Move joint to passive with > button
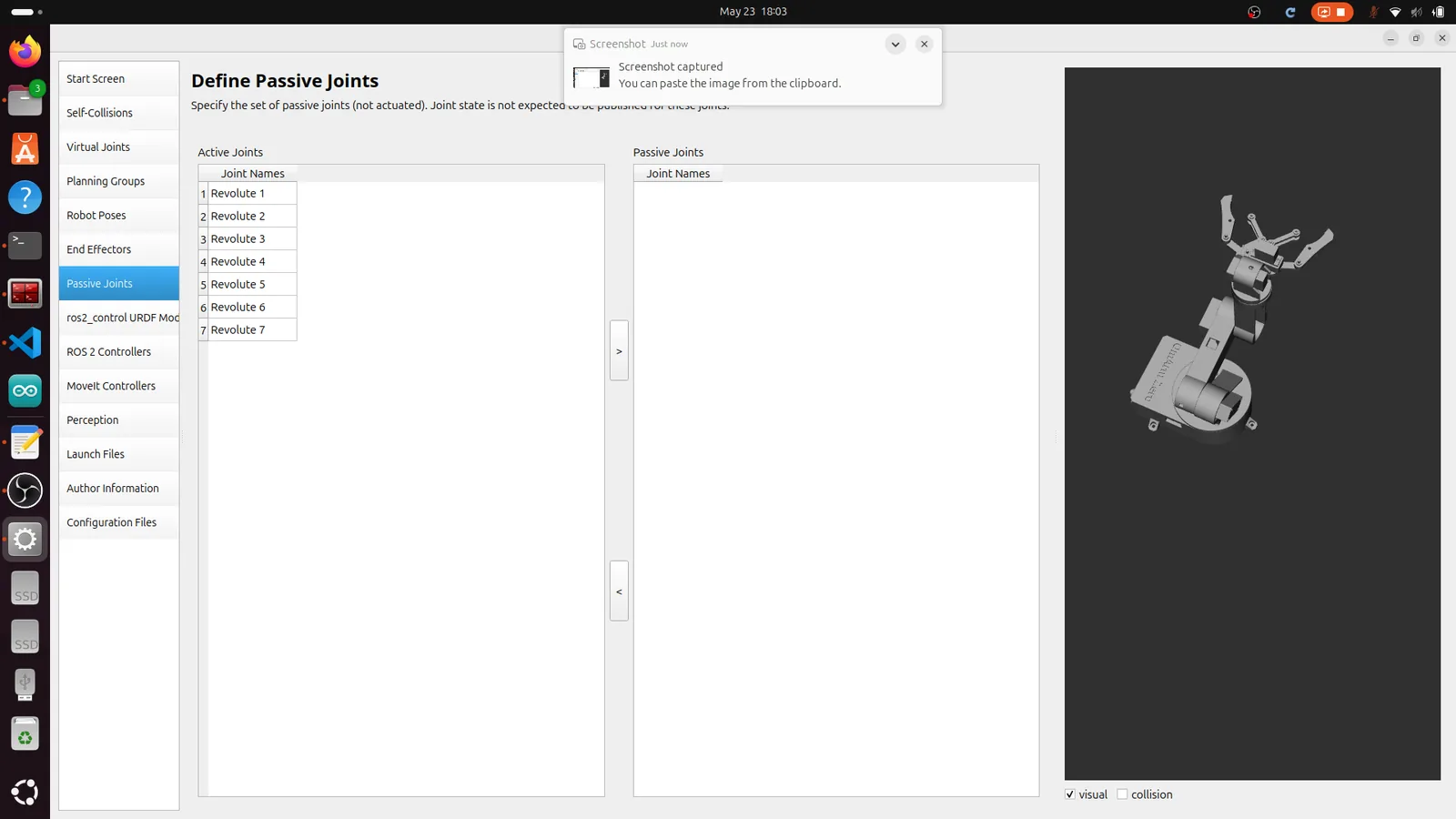 (619, 350)
